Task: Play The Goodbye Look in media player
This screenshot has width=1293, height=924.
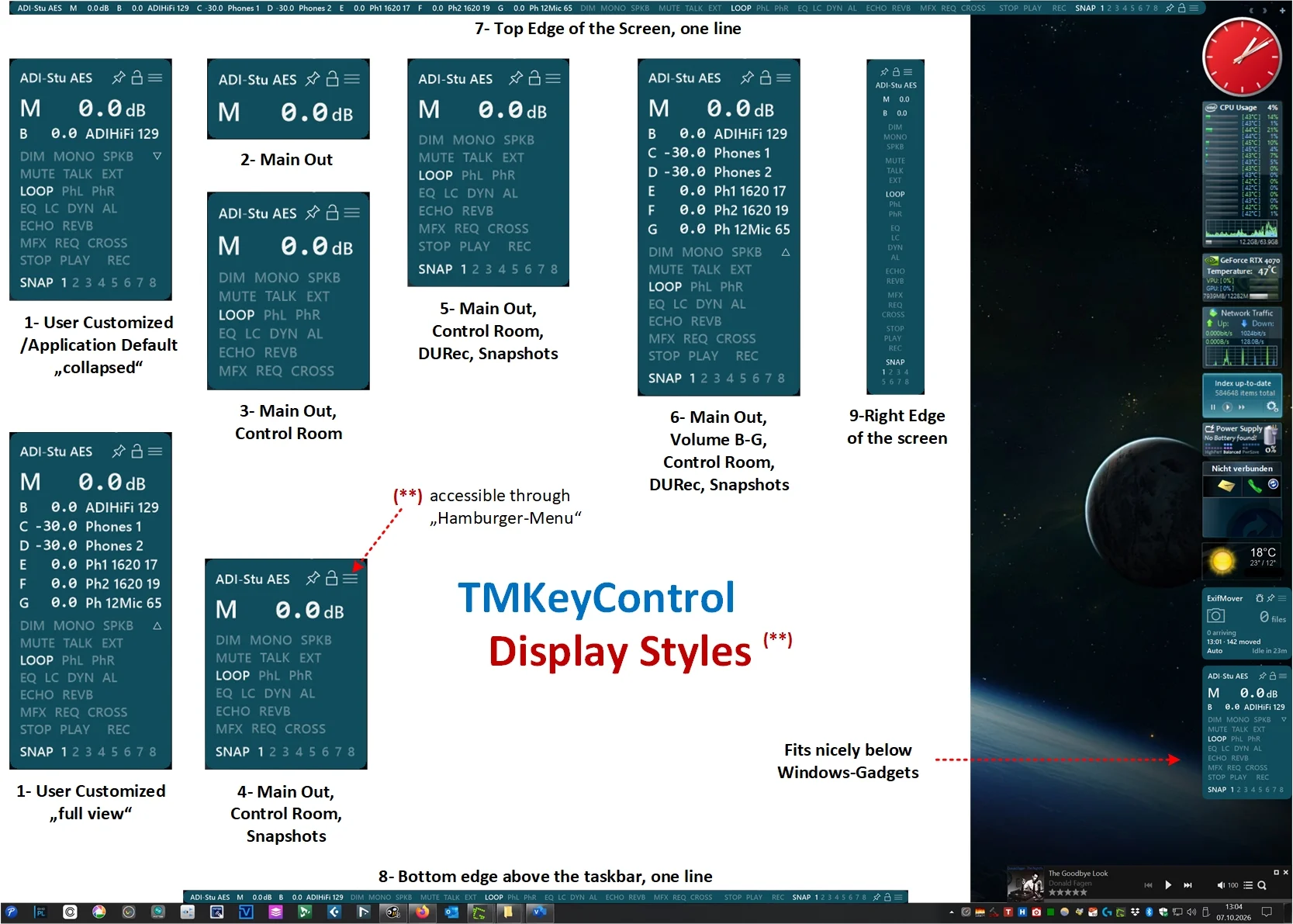Action: (x=1168, y=884)
